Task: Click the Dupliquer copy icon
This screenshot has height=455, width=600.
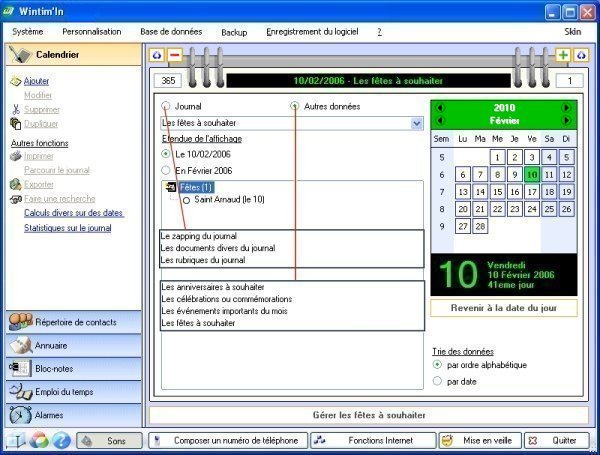Action: tap(16, 124)
